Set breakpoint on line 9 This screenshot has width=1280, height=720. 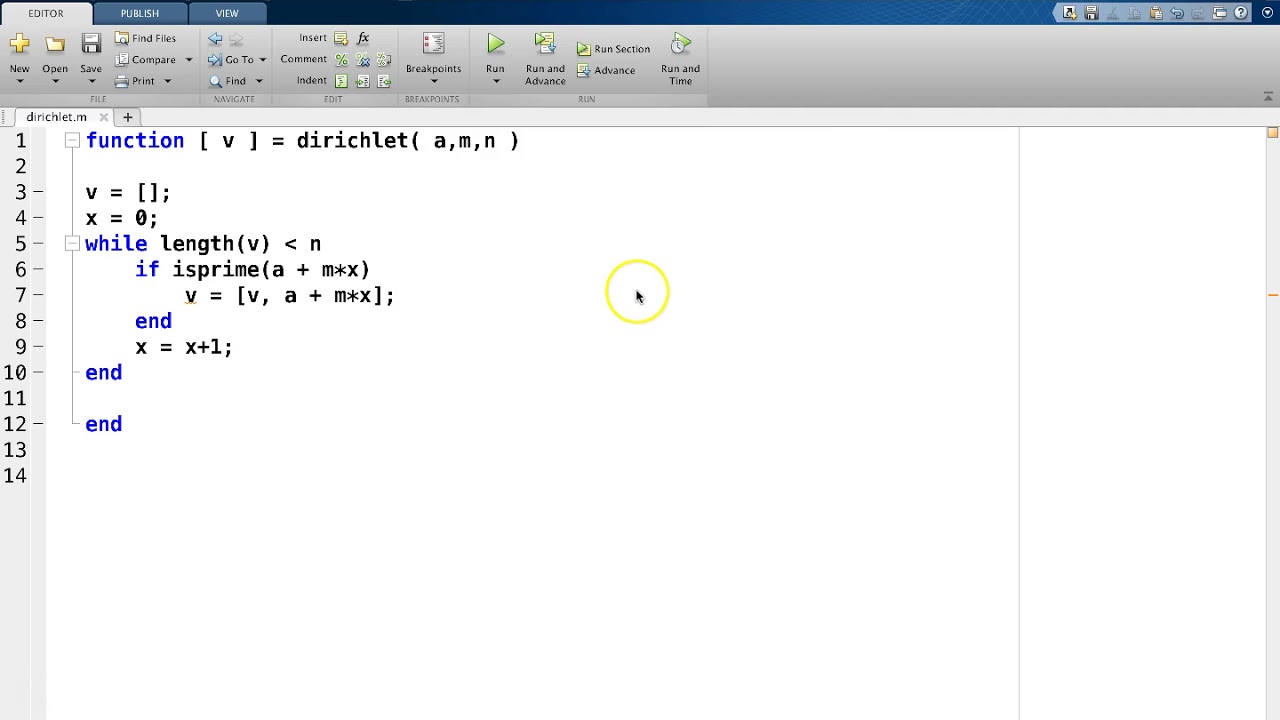(x=38, y=346)
